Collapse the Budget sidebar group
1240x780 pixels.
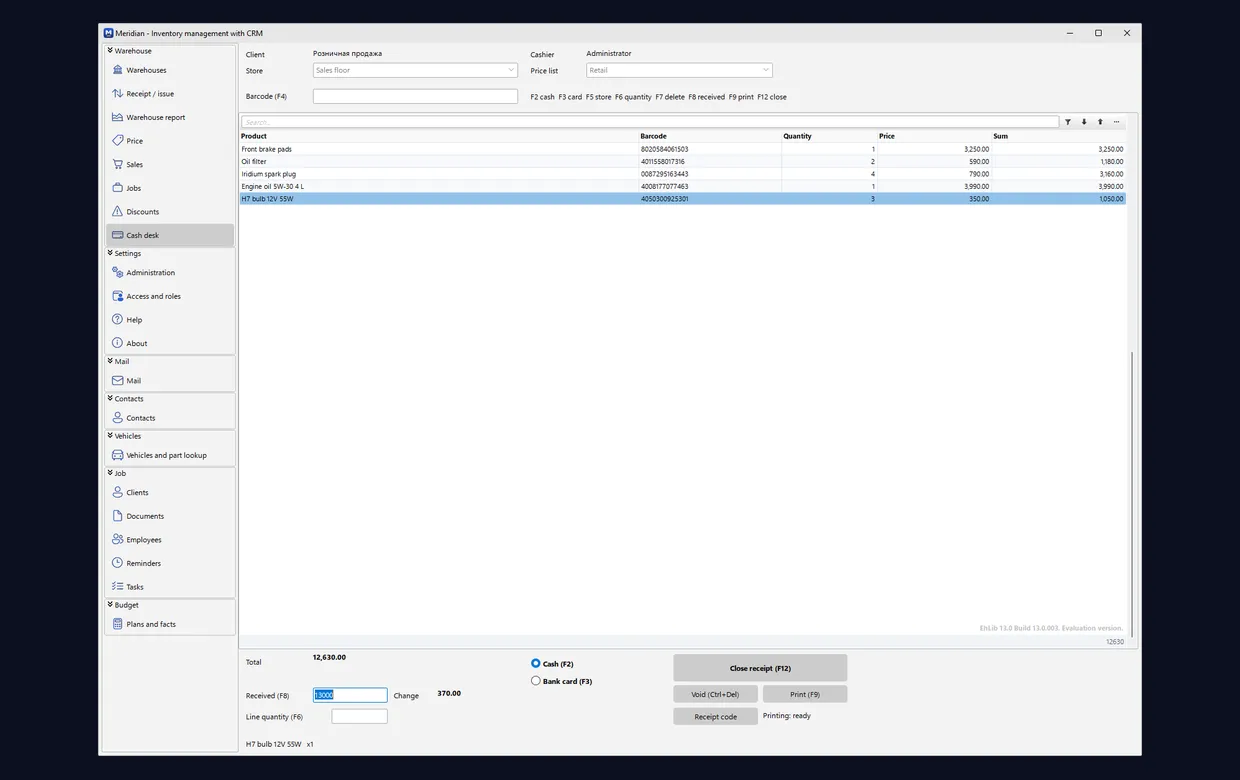[110, 605]
